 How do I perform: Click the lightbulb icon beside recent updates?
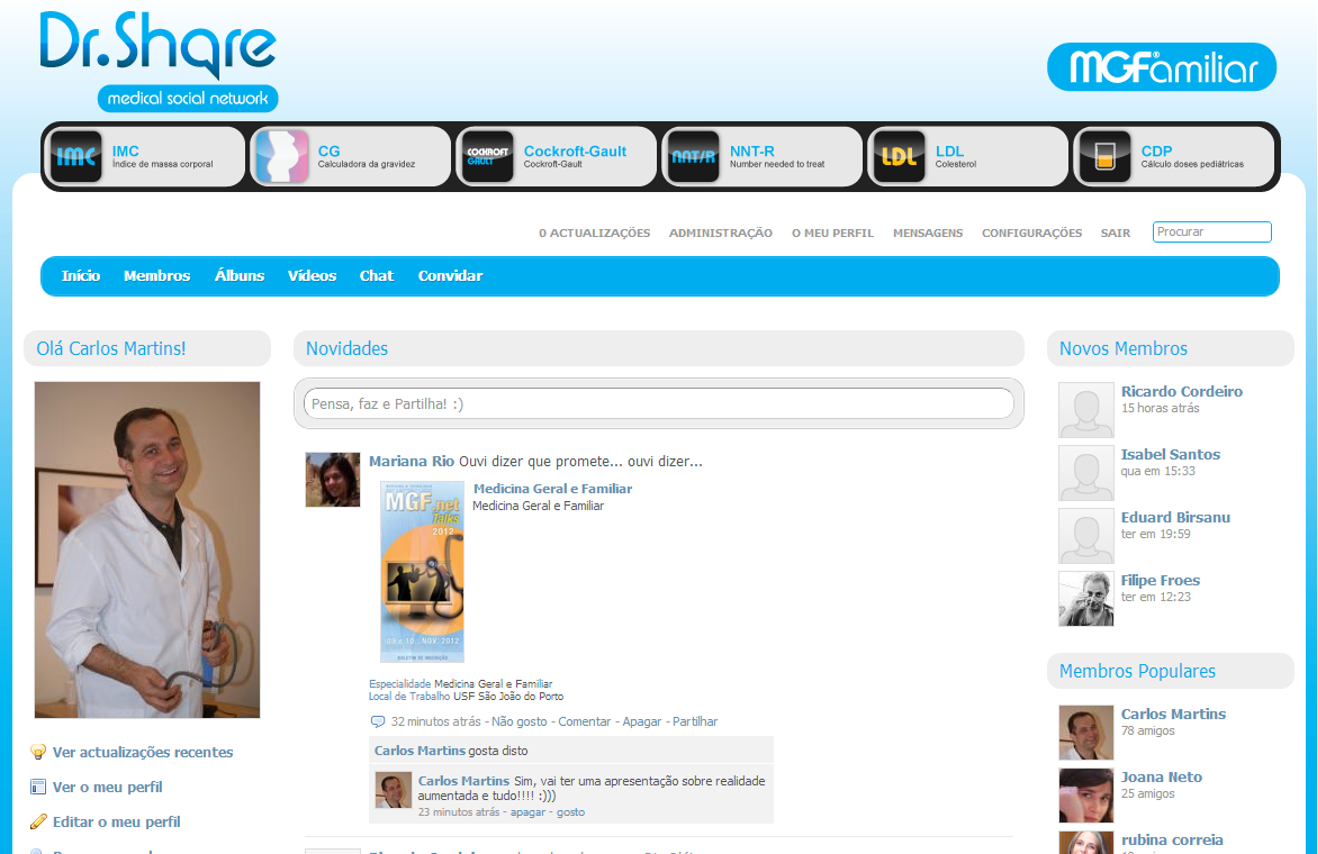pyautogui.click(x=38, y=752)
